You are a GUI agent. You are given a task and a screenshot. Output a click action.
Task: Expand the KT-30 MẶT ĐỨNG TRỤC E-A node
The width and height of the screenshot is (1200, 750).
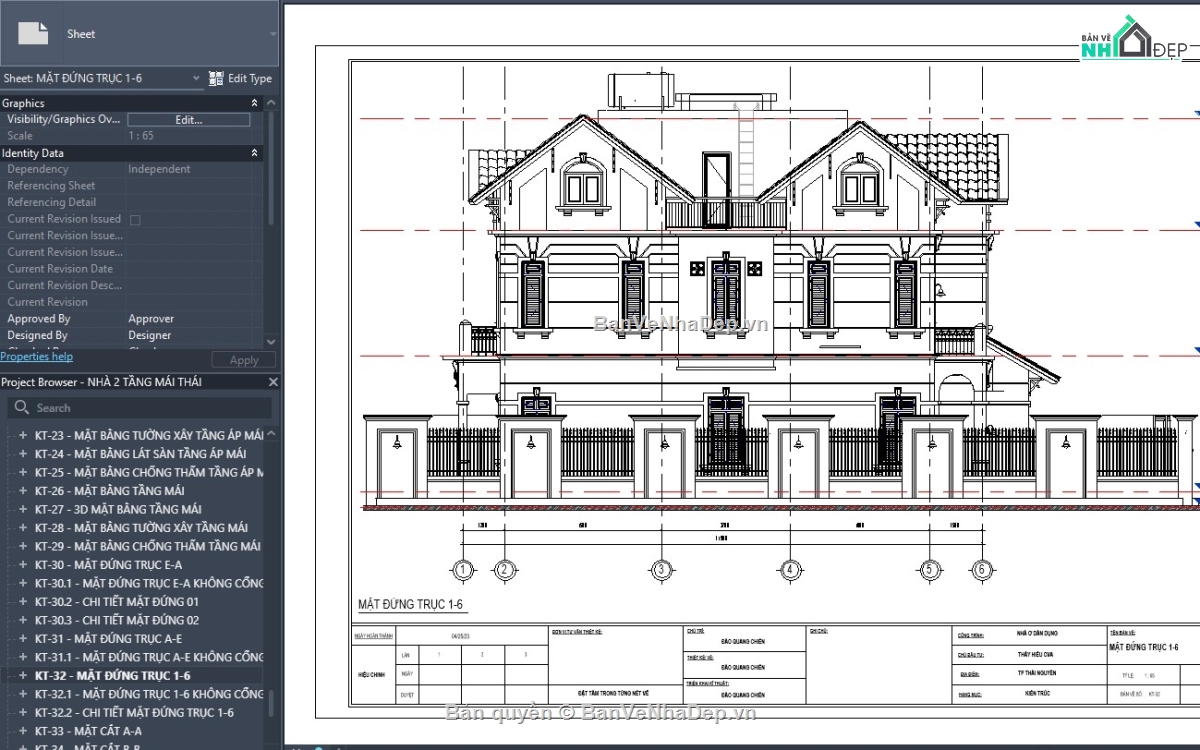(22, 565)
